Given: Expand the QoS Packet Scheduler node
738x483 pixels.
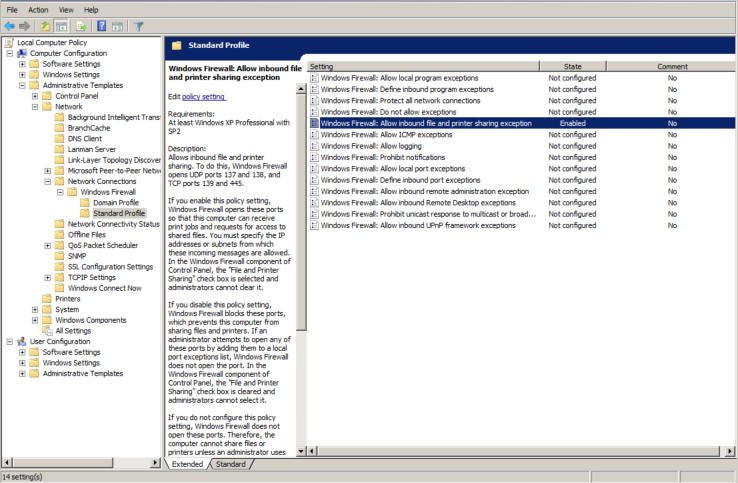Looking at the screenshot, I should 47,245.
